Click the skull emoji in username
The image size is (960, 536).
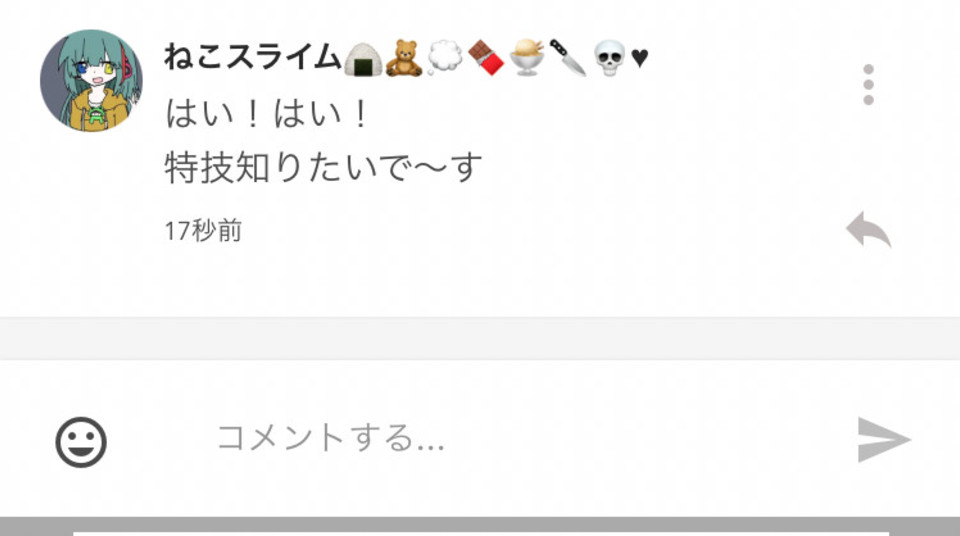pyautogui.click(x=609, y=58)
